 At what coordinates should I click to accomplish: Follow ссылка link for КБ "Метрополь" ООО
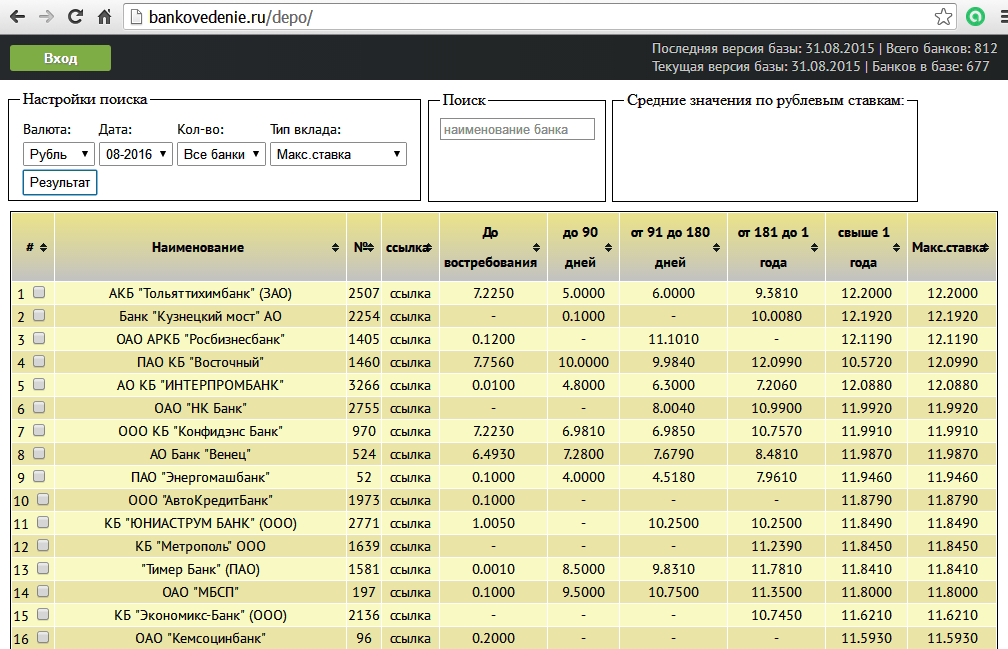tap(410, 547)
